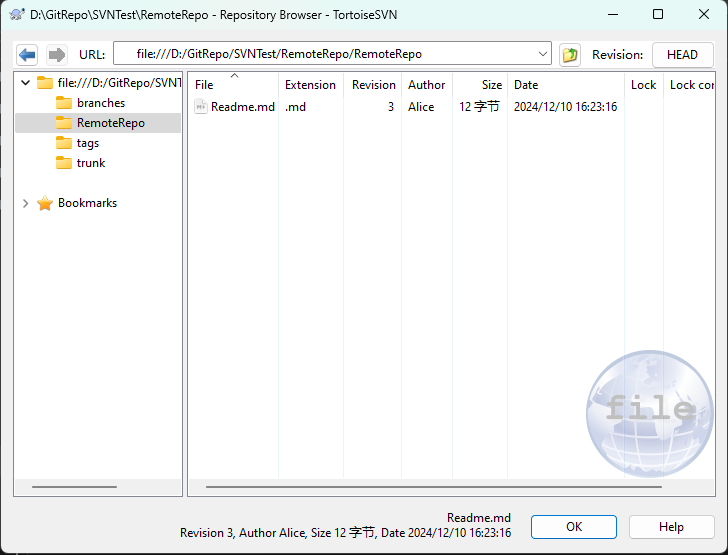This screenshot has width=728, height=555.
Task: Click revision 3 cell of Readme.md
Action: tap(391, 107)
